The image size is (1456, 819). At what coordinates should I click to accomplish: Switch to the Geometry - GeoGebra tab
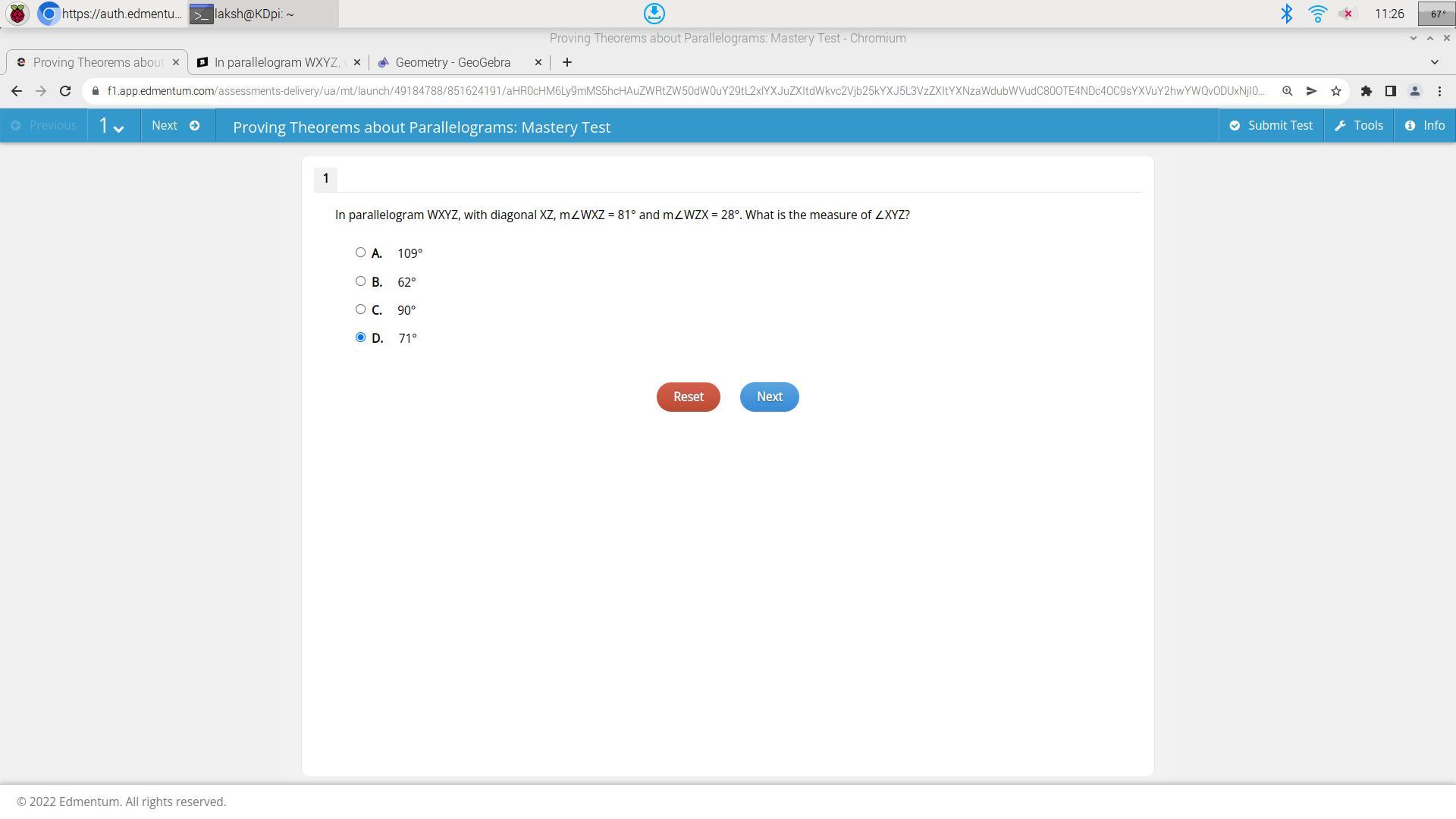coord(453,62)
